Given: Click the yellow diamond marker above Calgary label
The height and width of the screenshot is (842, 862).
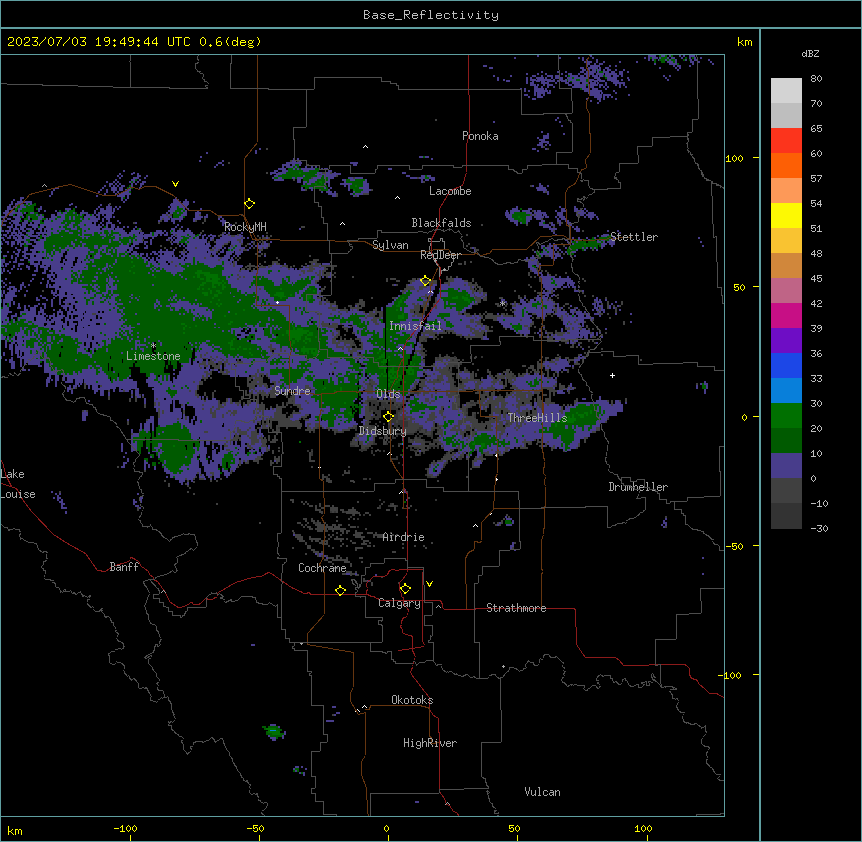Looking at the screenshot, I should [x=405, y=589].
